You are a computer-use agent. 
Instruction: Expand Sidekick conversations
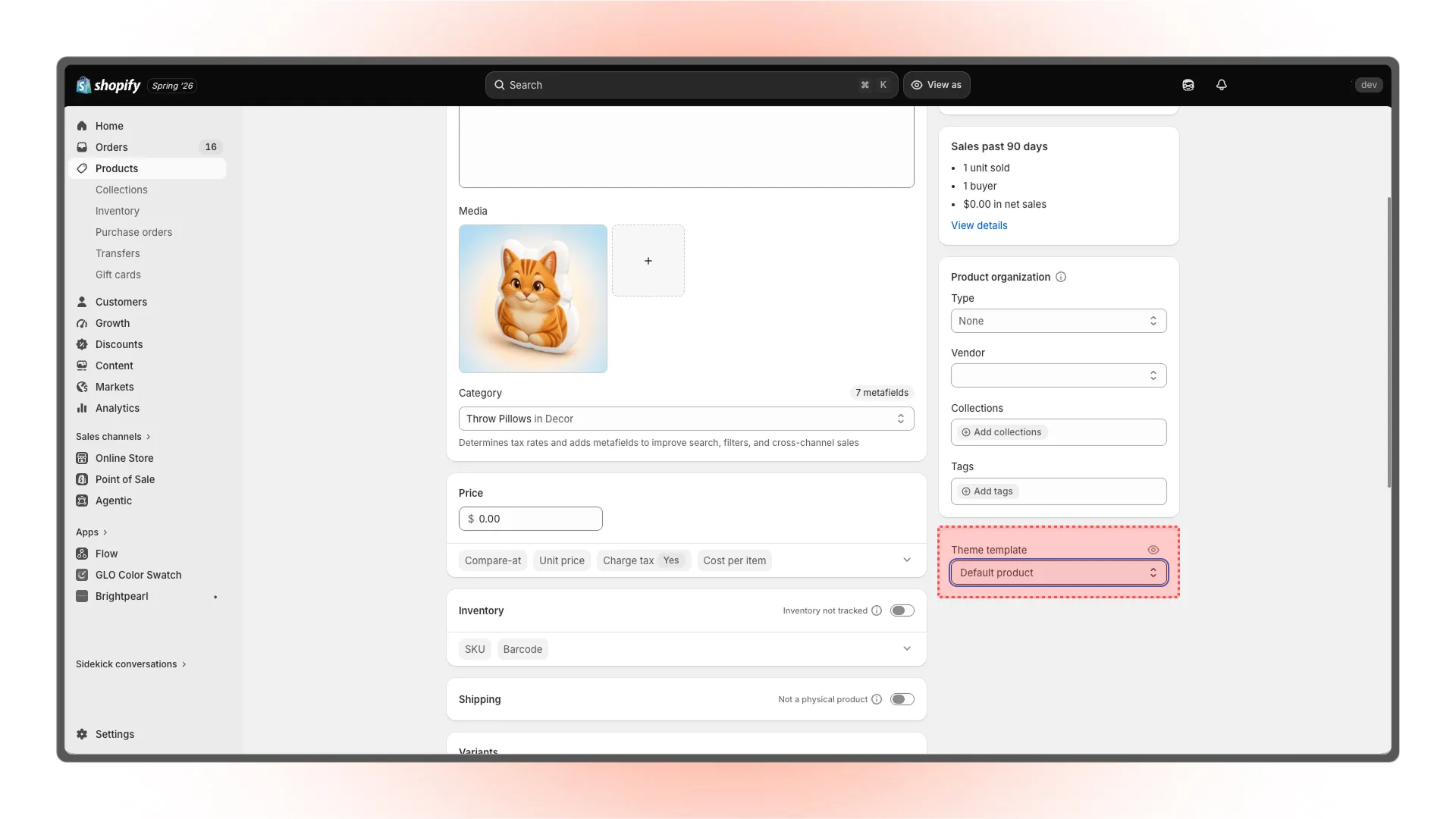(x=131, y=664)
